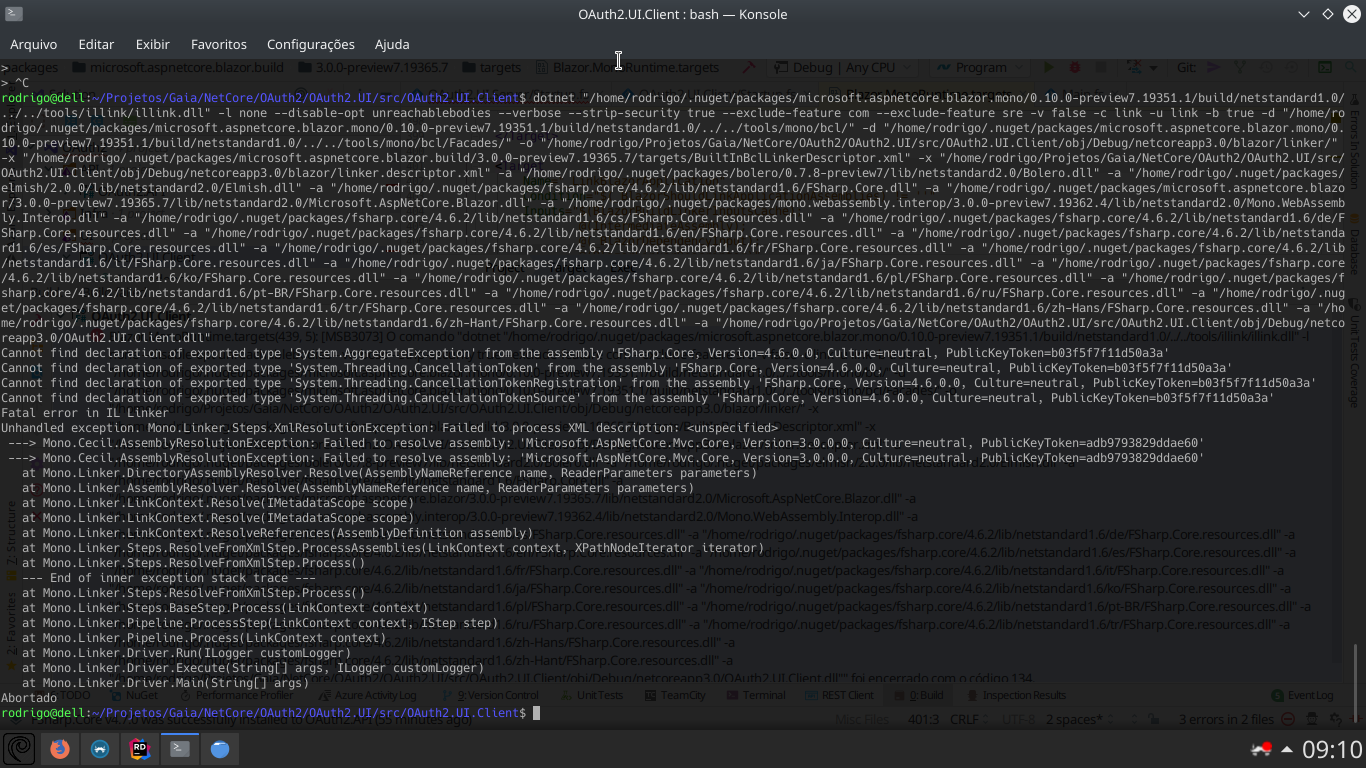1366x768 pixels.
Task: Minimize the Konsole window
Action: 1304,14
